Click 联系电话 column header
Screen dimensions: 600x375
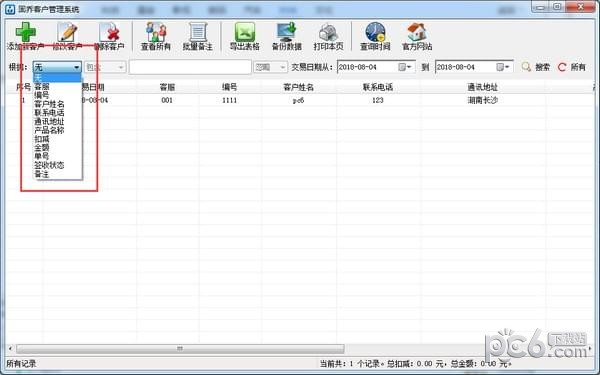point(378,87)
